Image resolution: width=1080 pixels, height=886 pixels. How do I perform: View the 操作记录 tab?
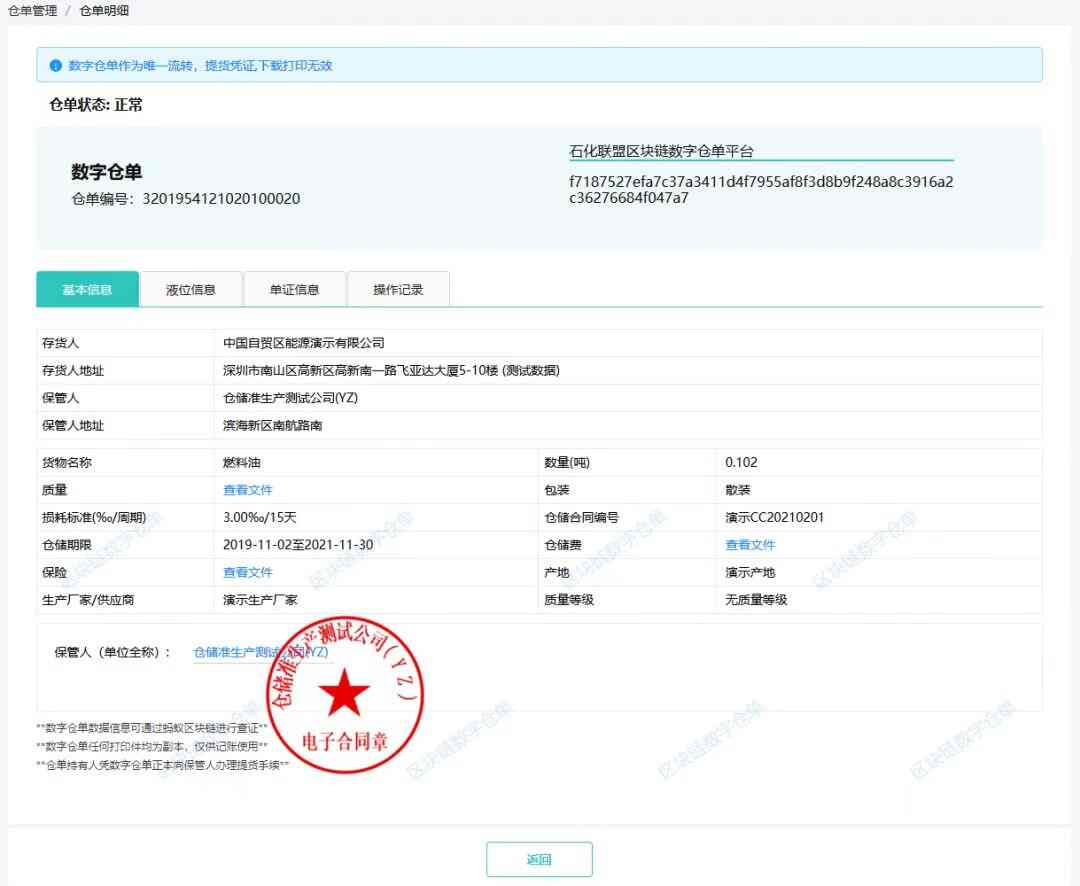tap(398, 290)
